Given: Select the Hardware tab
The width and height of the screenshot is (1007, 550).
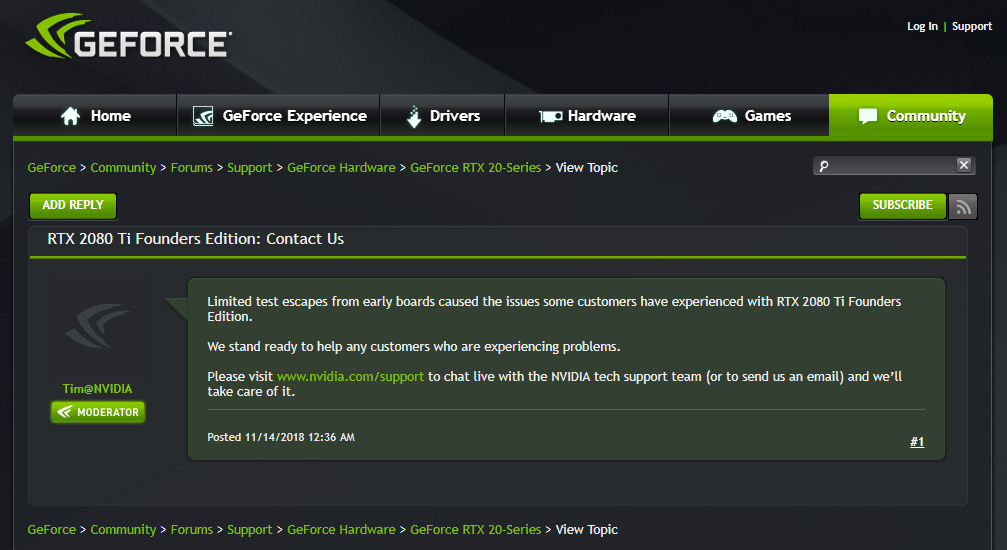Looking at the screenshot, I should click(587, 116).
